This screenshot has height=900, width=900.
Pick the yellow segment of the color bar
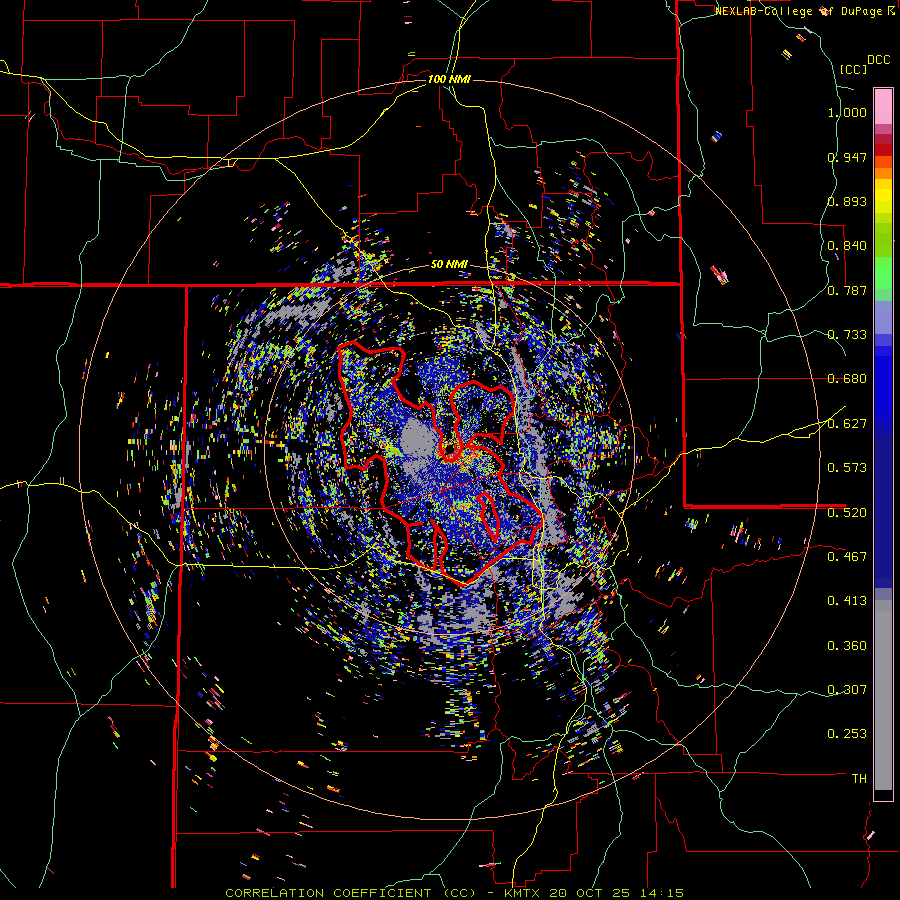click(883, 196)
